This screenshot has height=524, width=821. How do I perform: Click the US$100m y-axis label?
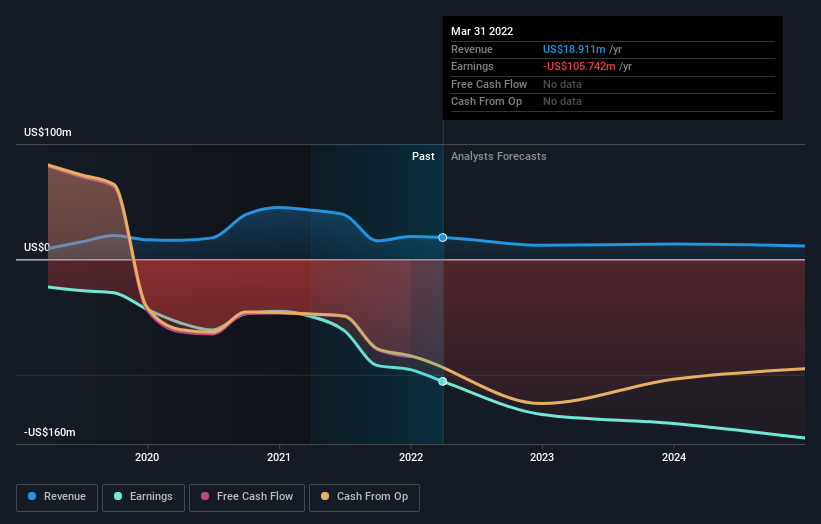point(48,132)
